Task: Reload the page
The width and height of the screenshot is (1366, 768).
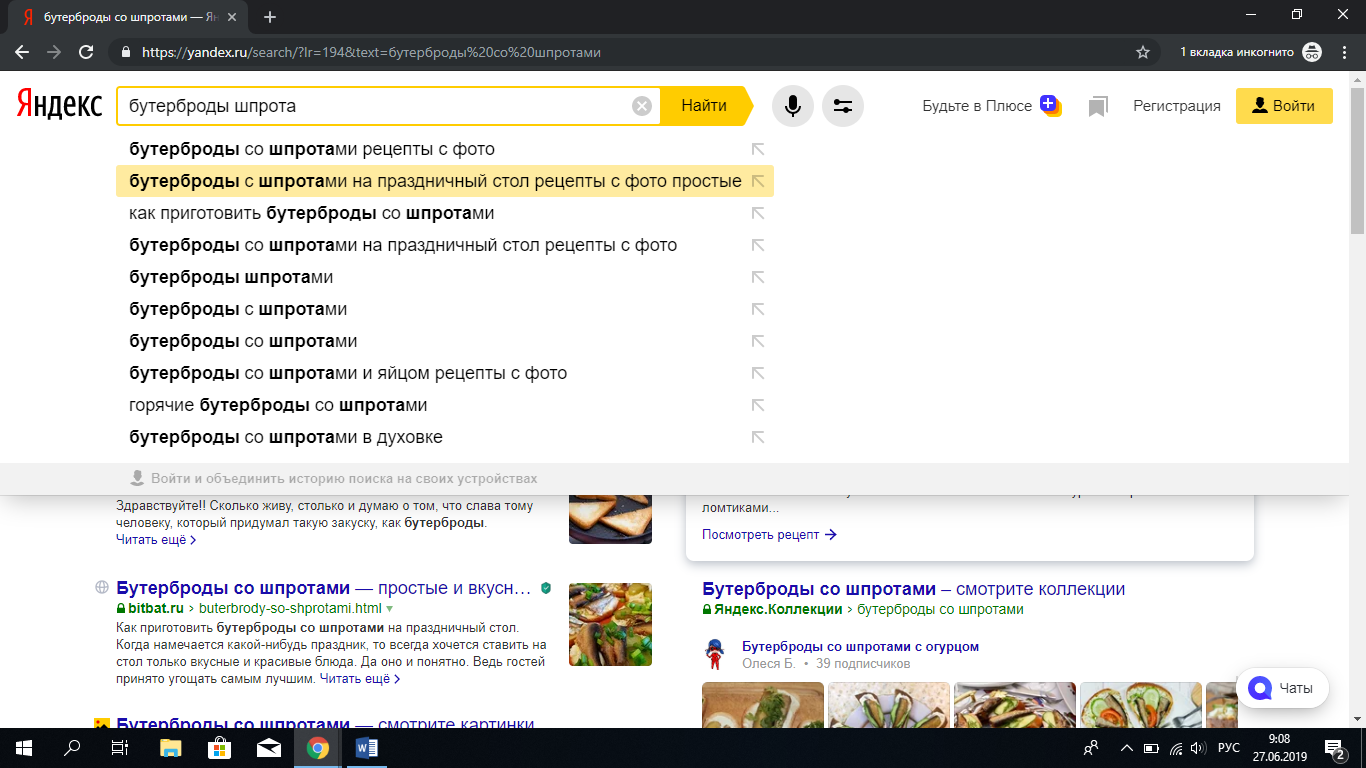Action: pyautogui.click(x=86, y=52)
